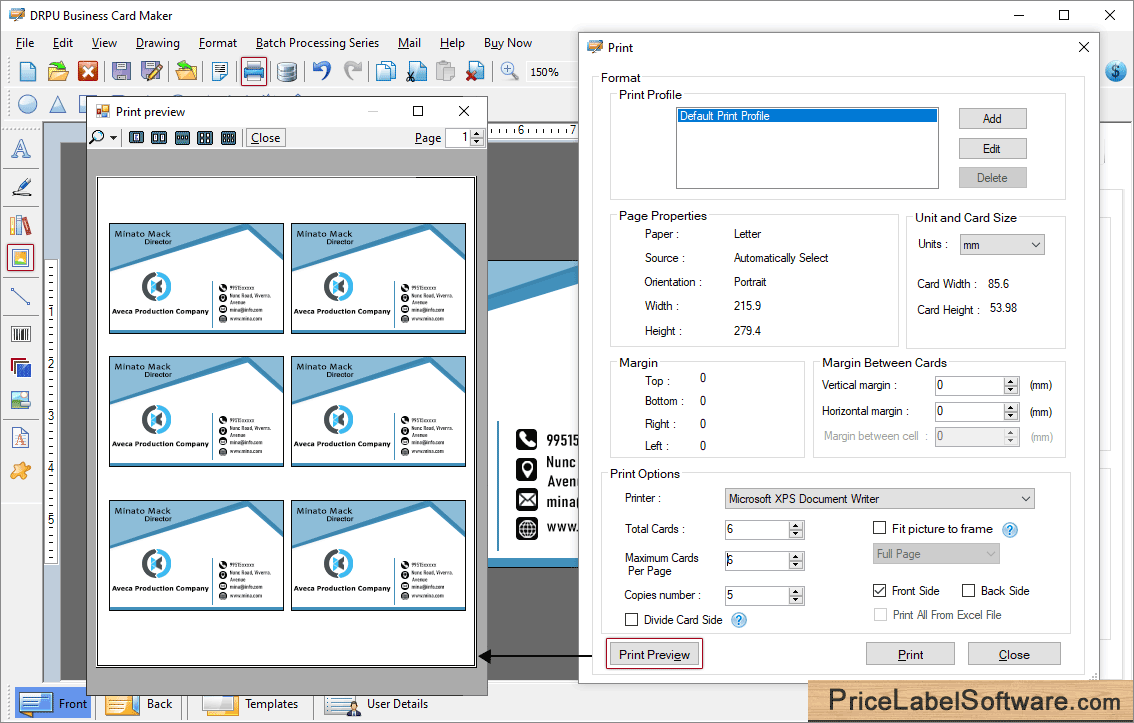Image resolution: width=1134 pixels, height=723 pixels.
Task: Select the Barcode tool in sidebar
Action: [21, 334]
